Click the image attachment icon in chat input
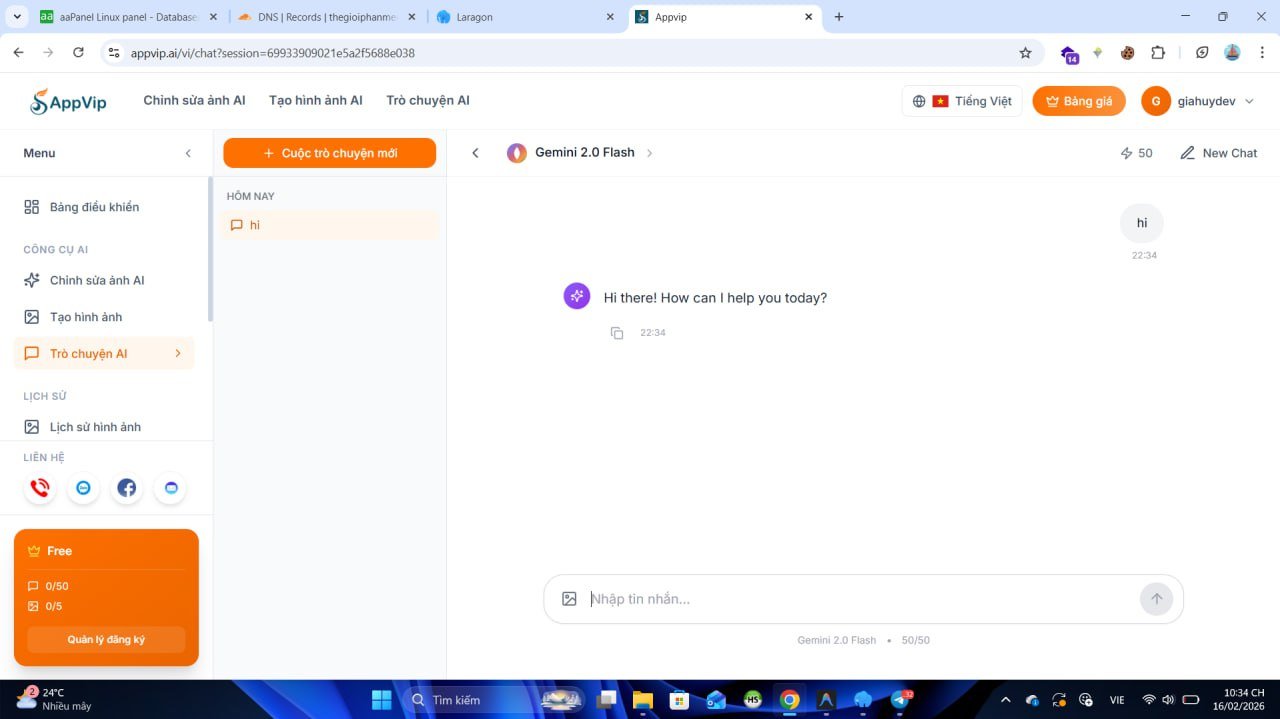Image resolution: width=1280 pixels, height=719 pixels. [x=569, y=598]
